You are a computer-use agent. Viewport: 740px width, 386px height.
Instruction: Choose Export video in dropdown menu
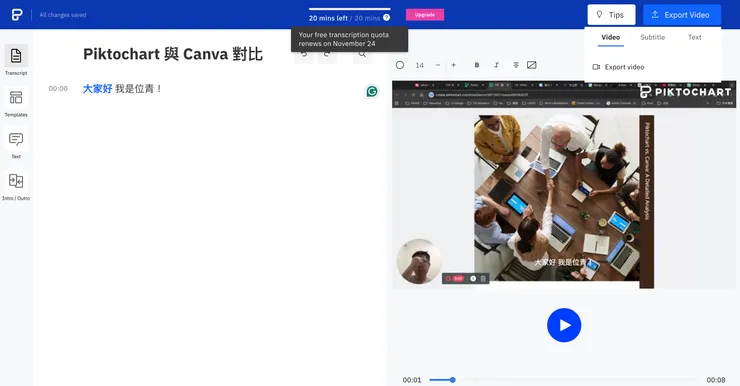pos(618,67)
